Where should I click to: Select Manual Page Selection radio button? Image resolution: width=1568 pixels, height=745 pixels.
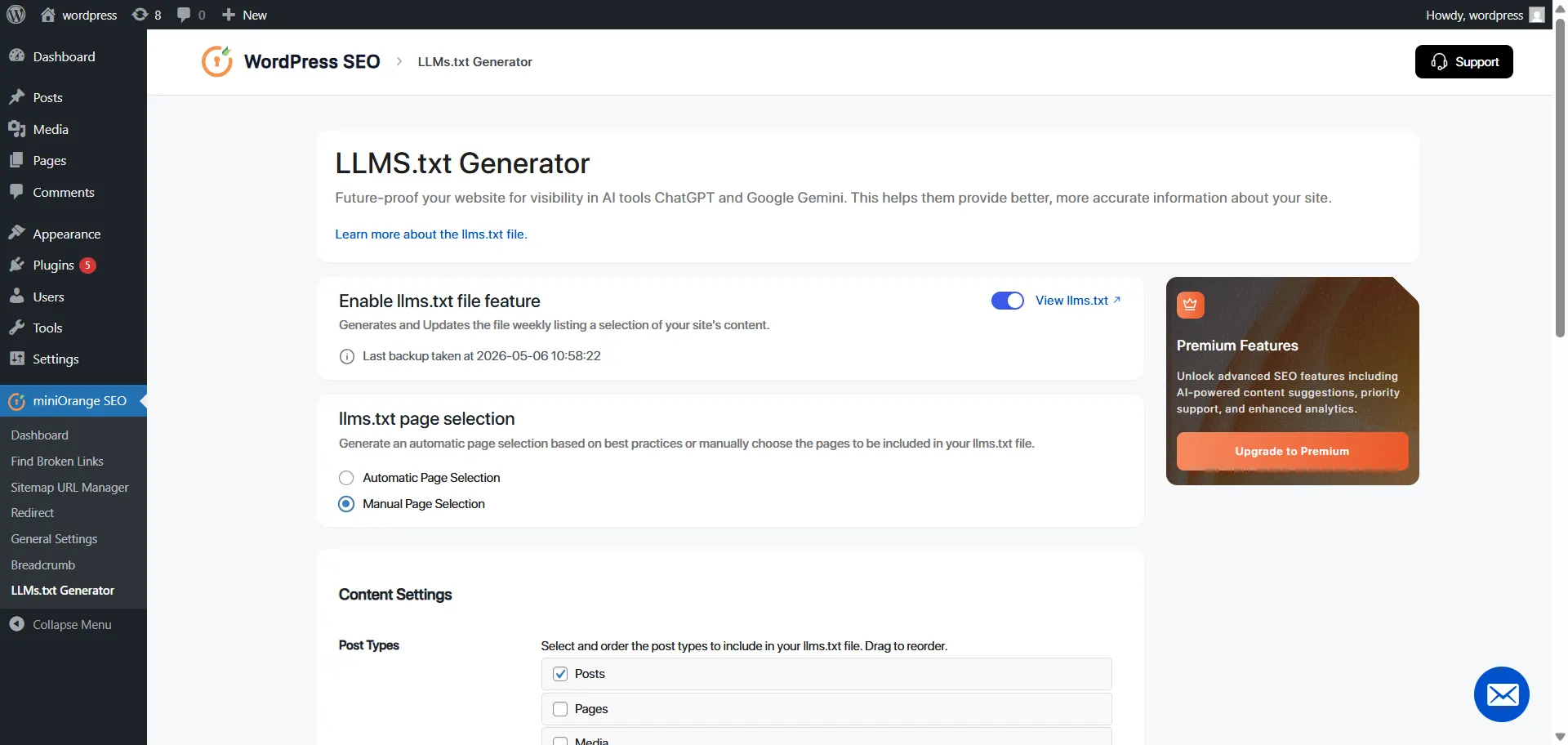[346, 504]
